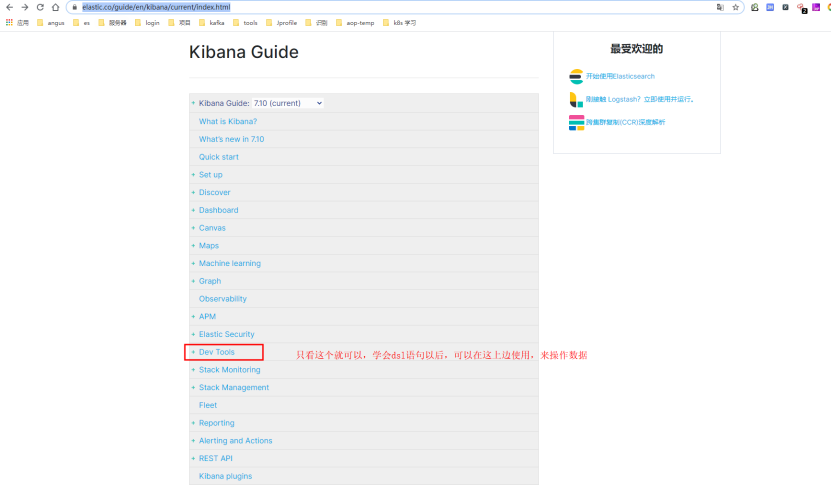Expand the Maps section plus sign
This screenshot has height=485, width=831.
(193, 245)
